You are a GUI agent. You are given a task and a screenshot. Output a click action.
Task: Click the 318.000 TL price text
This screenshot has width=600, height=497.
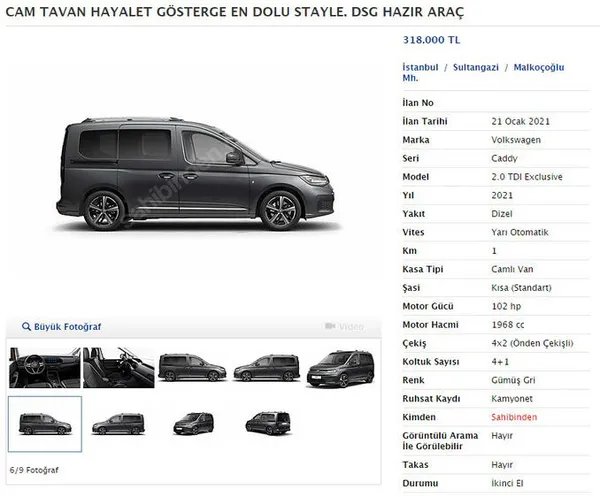pos(431,41)
